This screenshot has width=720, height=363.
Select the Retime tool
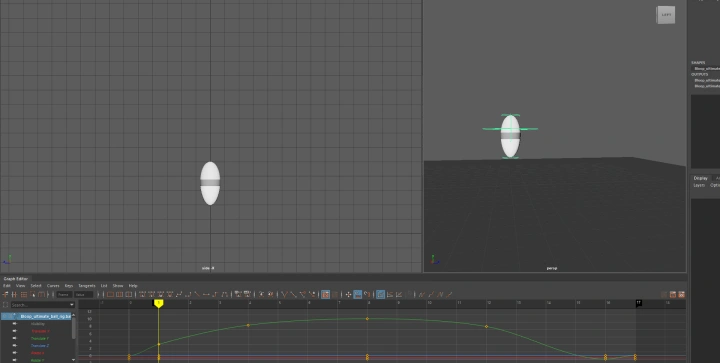click(x=42, y=295)
